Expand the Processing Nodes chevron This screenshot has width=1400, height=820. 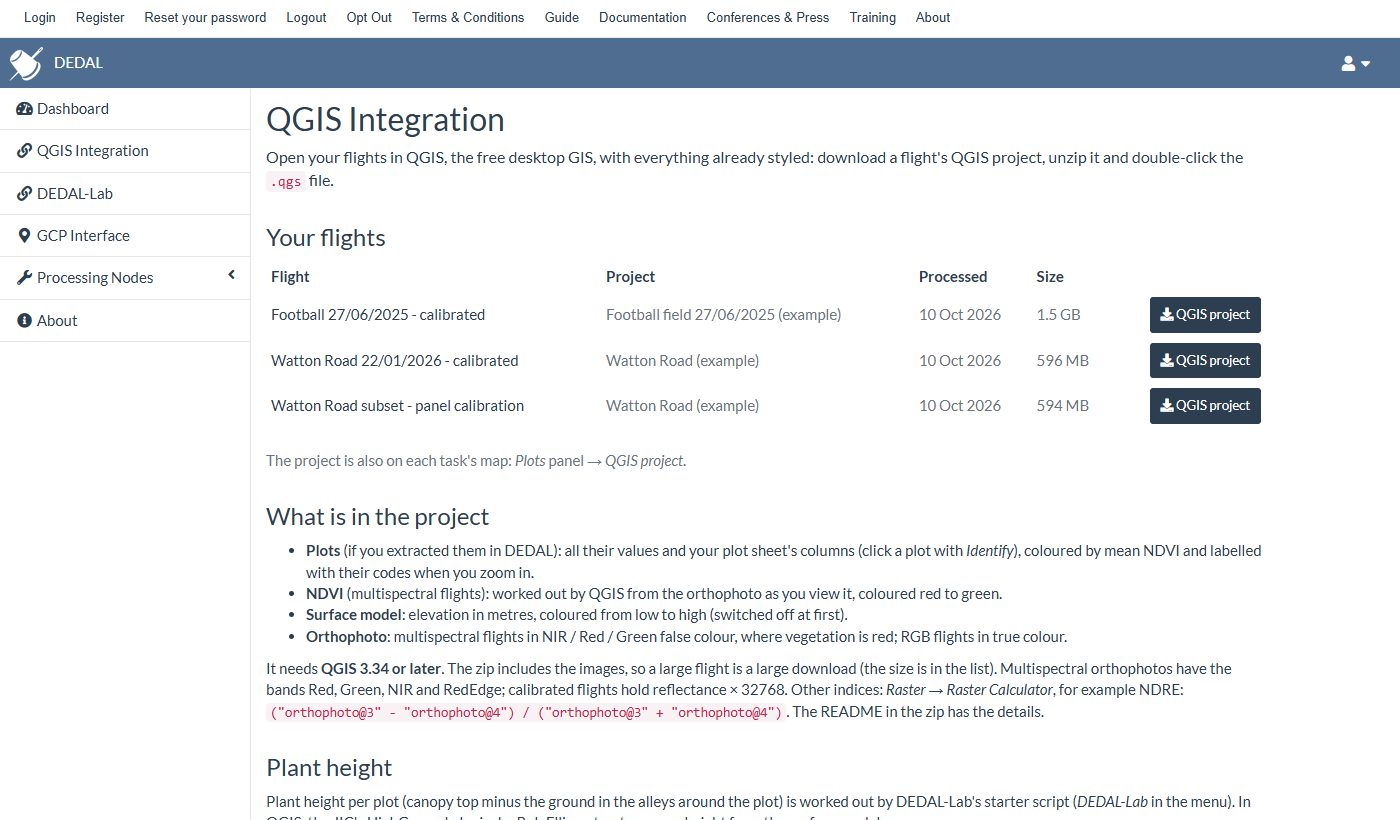click(231, 275)
